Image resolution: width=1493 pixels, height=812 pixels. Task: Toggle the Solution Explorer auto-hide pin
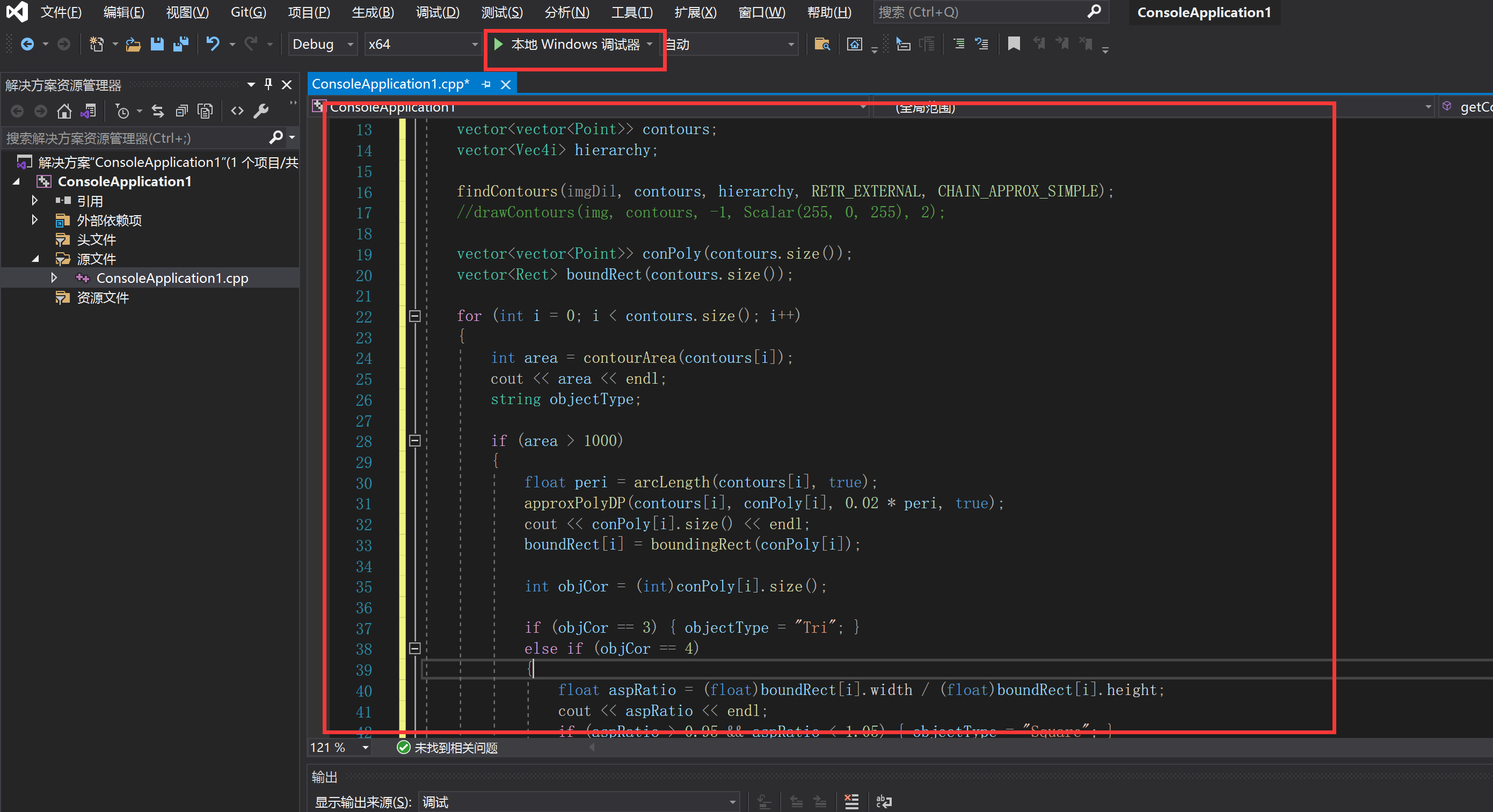click(268, 85)
